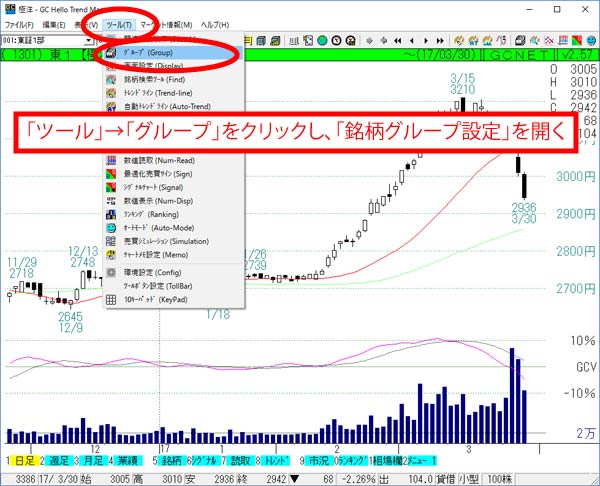Click the toolbar icon left of the globe
The height and width of the screenshot is (486, 600).
[x=308, y=40]
